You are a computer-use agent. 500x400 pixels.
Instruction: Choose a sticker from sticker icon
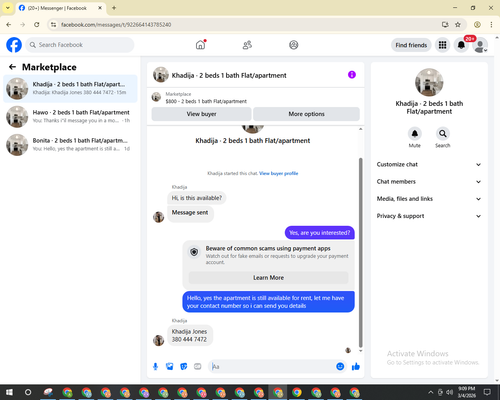tap(184, 367)
